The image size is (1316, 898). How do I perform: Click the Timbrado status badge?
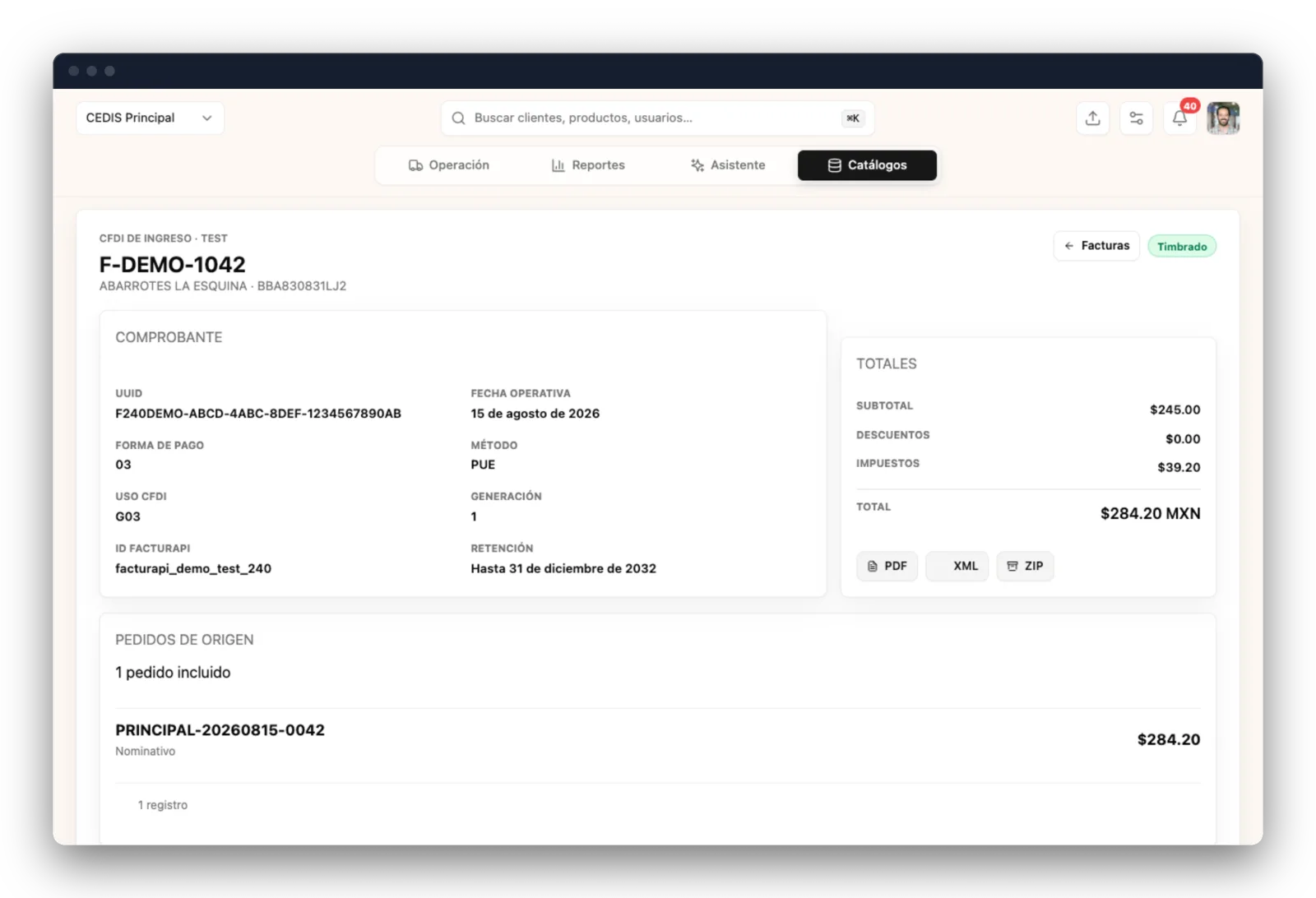tap(1182, 247)
